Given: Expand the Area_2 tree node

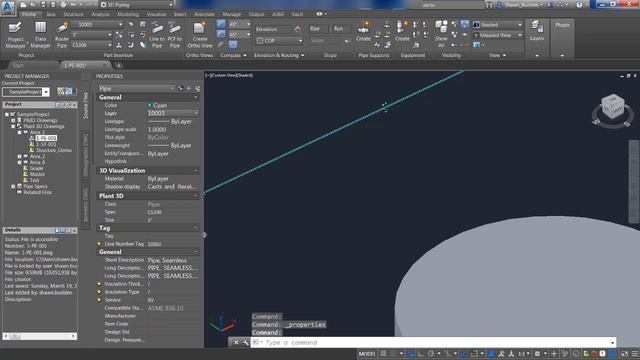Looking at the screenshot, I should tap(19, 156).
